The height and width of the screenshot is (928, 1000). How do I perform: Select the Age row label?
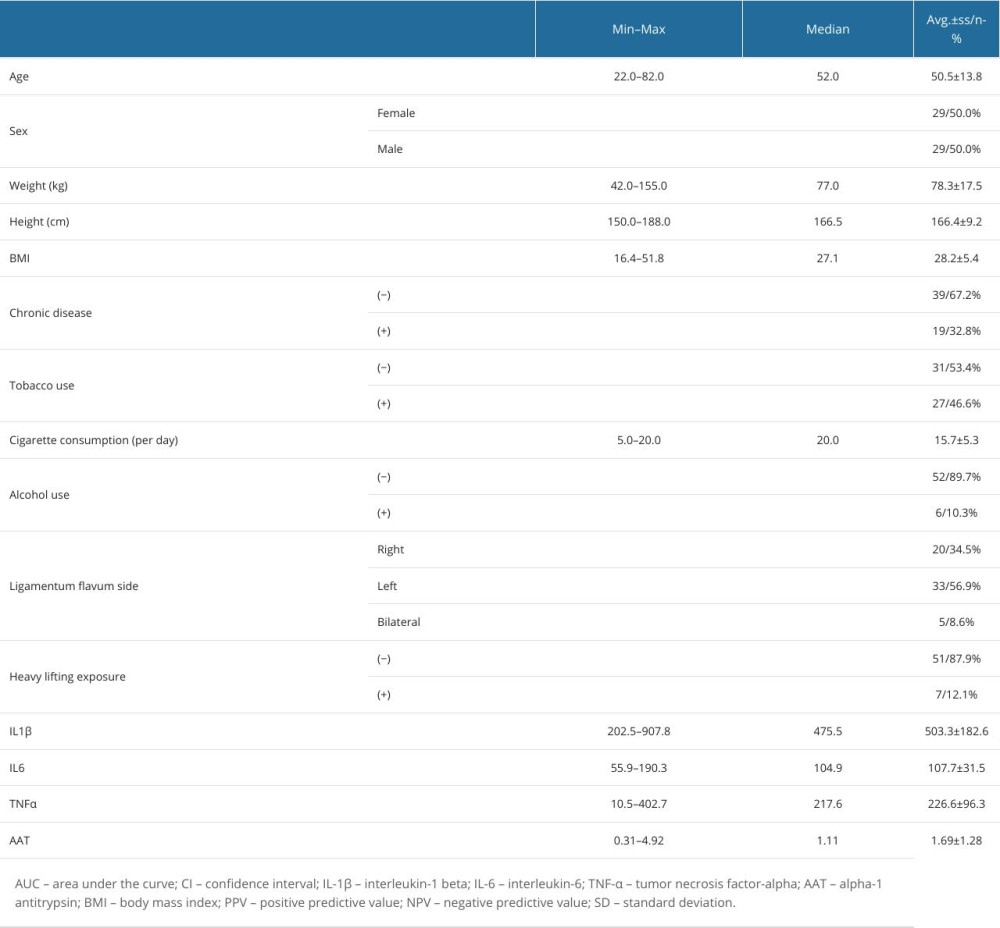click(x=20, y=77)
